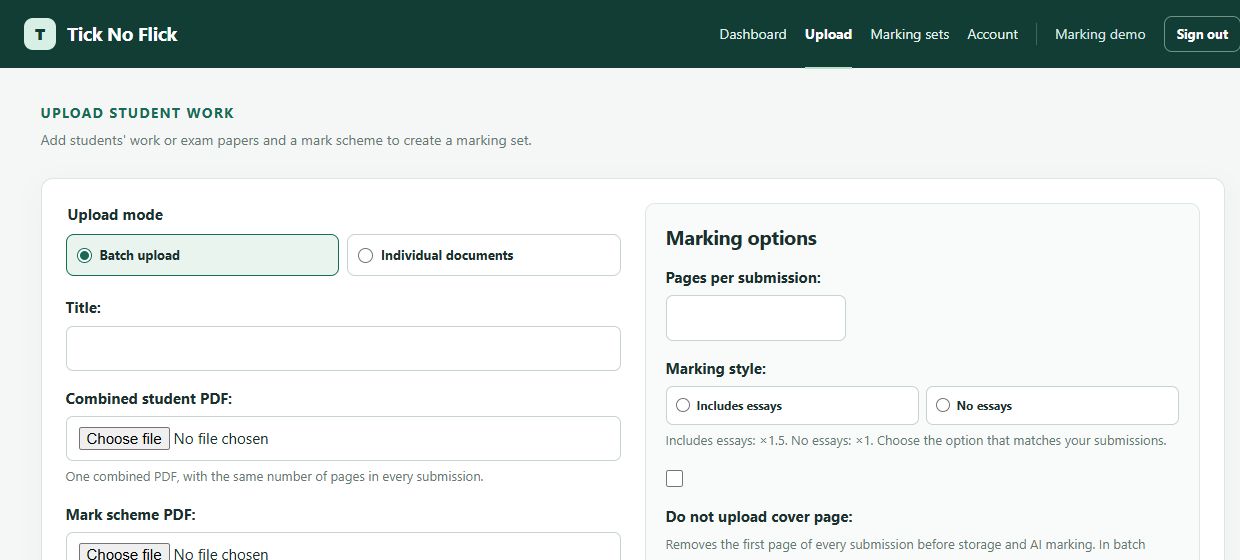
Task: Click the Tick No Flick logo icon
Action: point(40,34)
